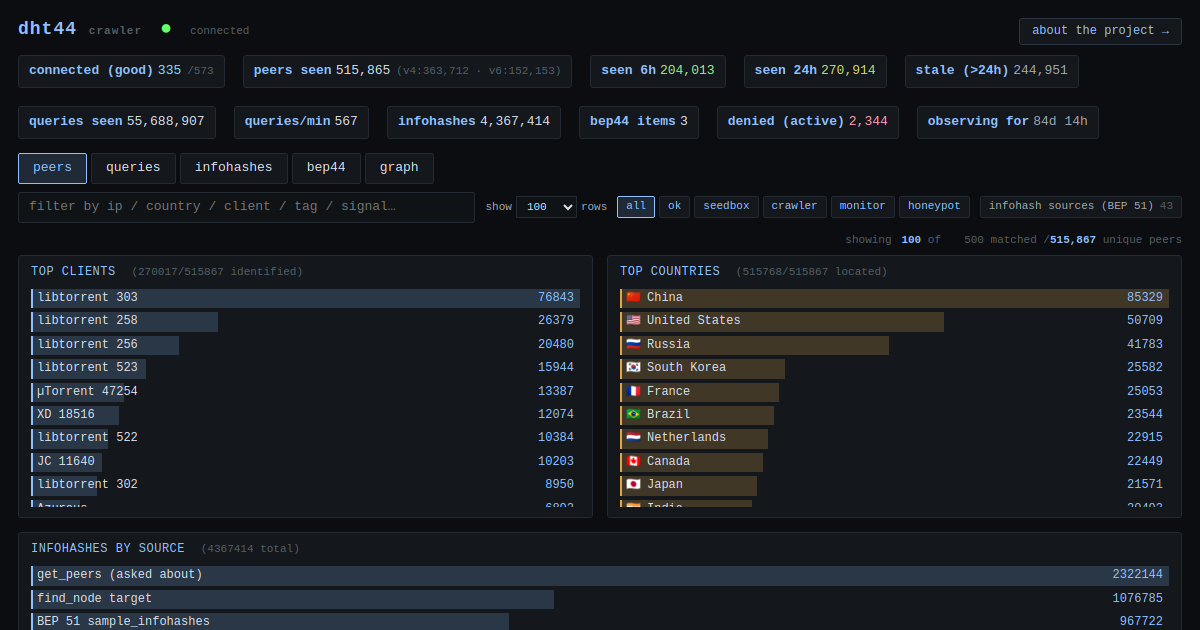Image resolution: width=1200 pixels, height=630 pixels.
Task: Toggle infohash sources (BEP 51) filter
Action: pyautogui.click(x=1081, y=207)
